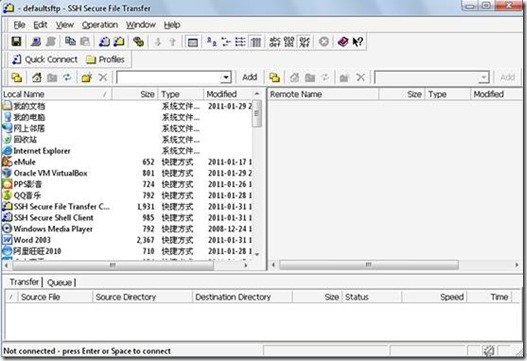This screenshot has width=527, height=361.
Task: Click Quick Connect button
Action: coord(45,59)
